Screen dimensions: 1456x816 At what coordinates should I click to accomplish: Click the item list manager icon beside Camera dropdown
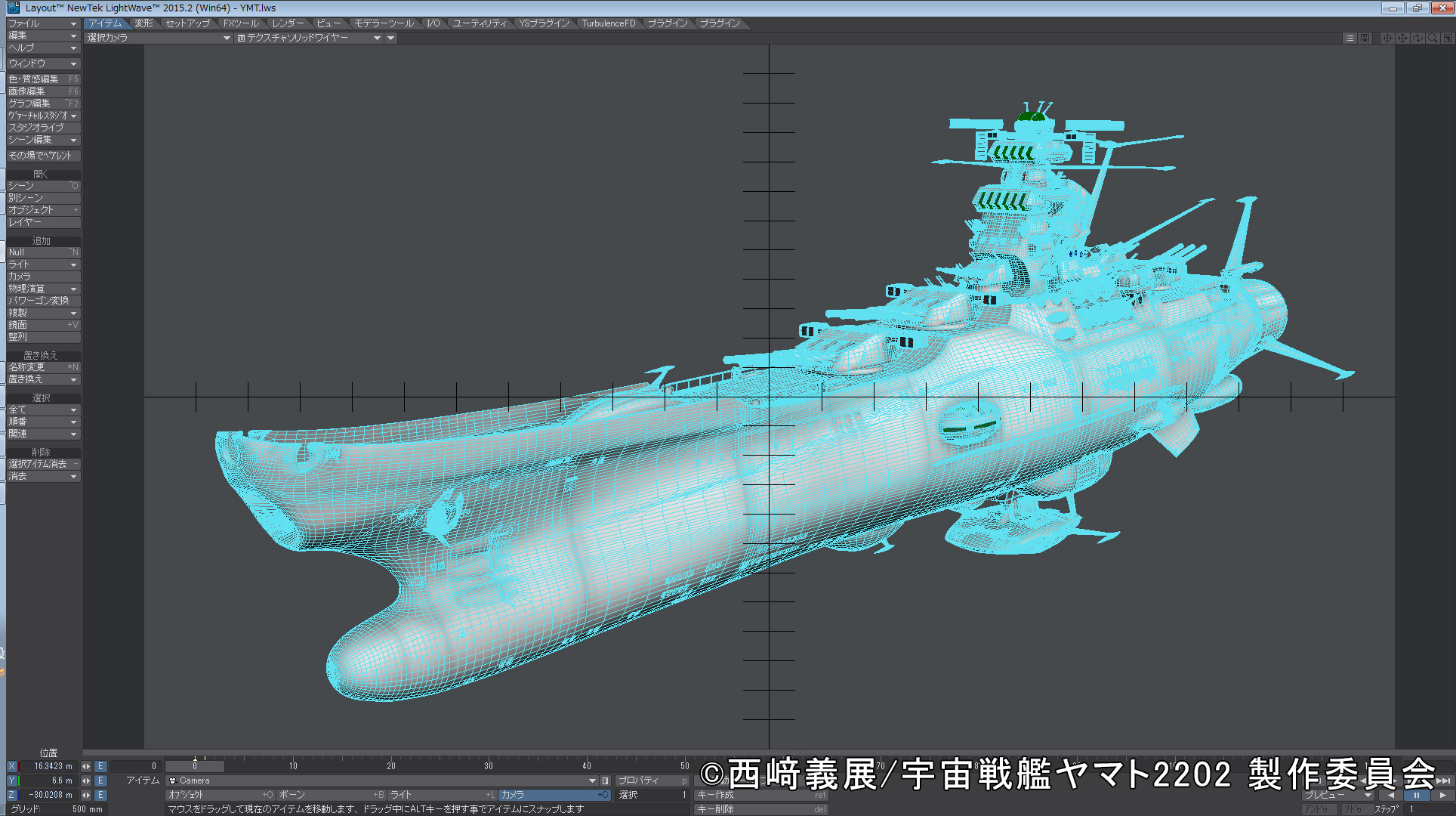(x=605, y=780)
